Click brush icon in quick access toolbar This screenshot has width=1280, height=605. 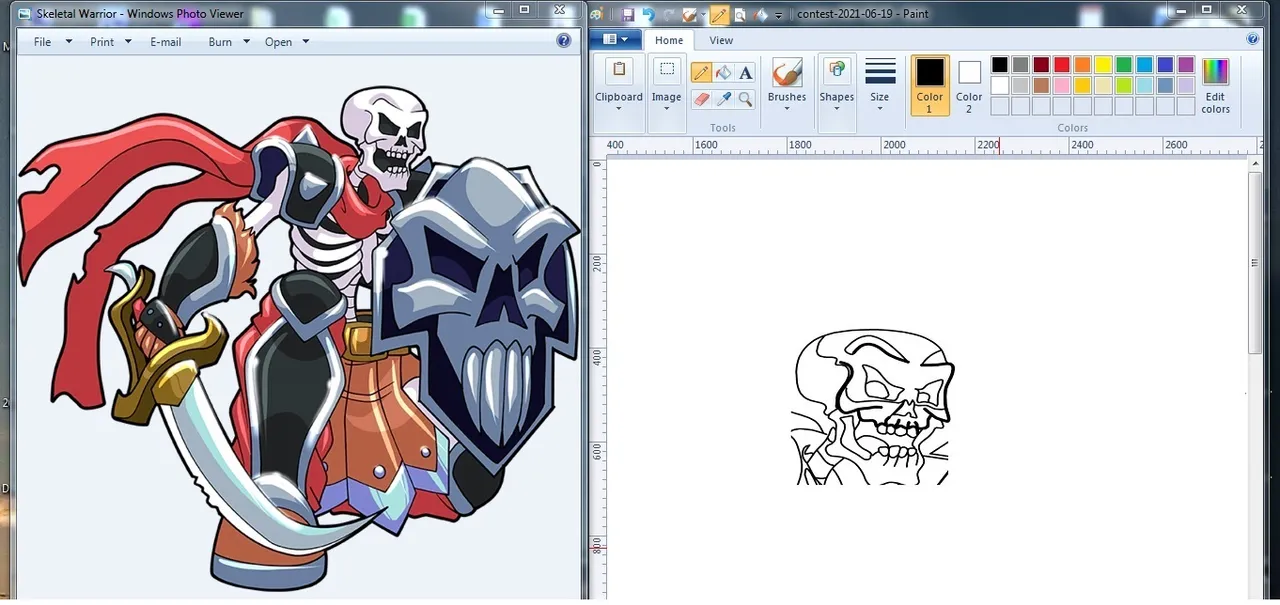coord(689,15)
